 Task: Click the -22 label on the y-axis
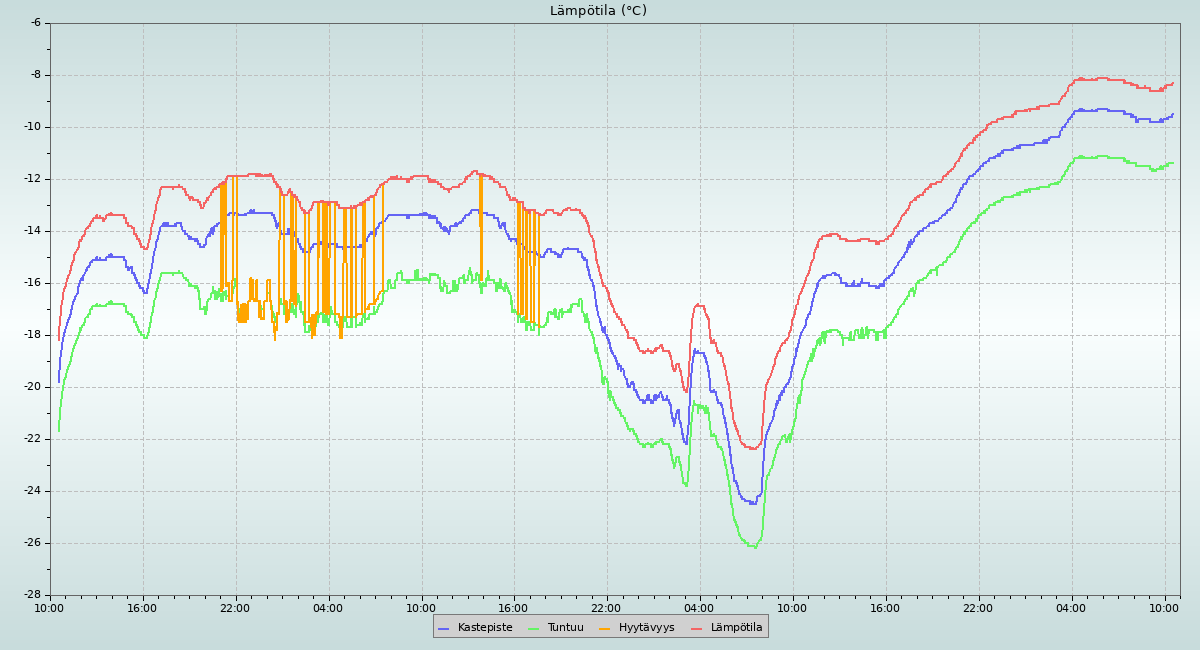[32, 439]
